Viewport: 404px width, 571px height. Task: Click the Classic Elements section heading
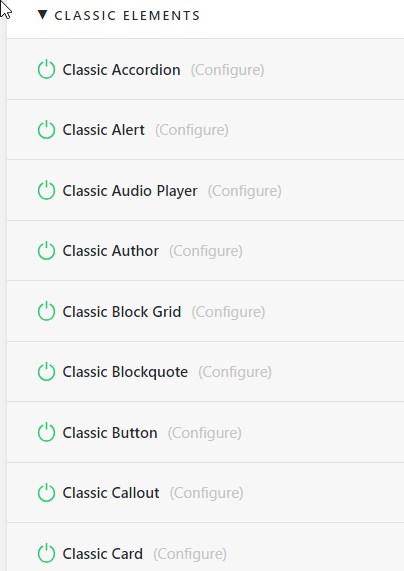pos(127,16)
